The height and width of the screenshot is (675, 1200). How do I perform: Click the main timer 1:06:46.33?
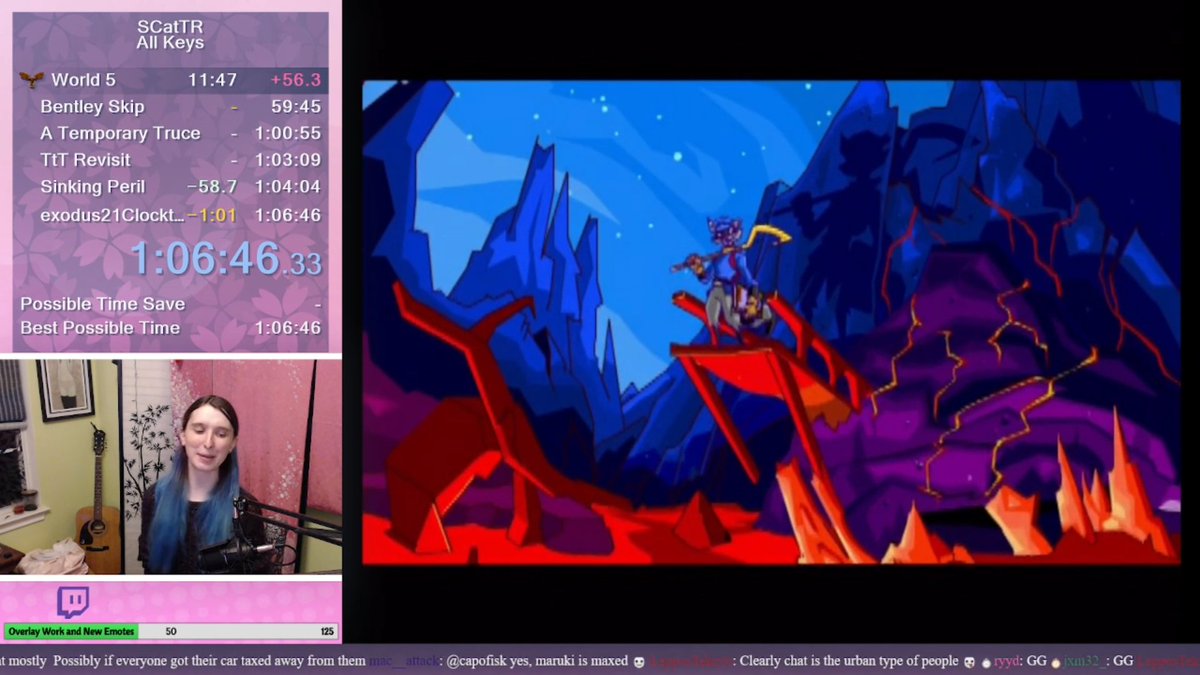(x=226, y=259)
